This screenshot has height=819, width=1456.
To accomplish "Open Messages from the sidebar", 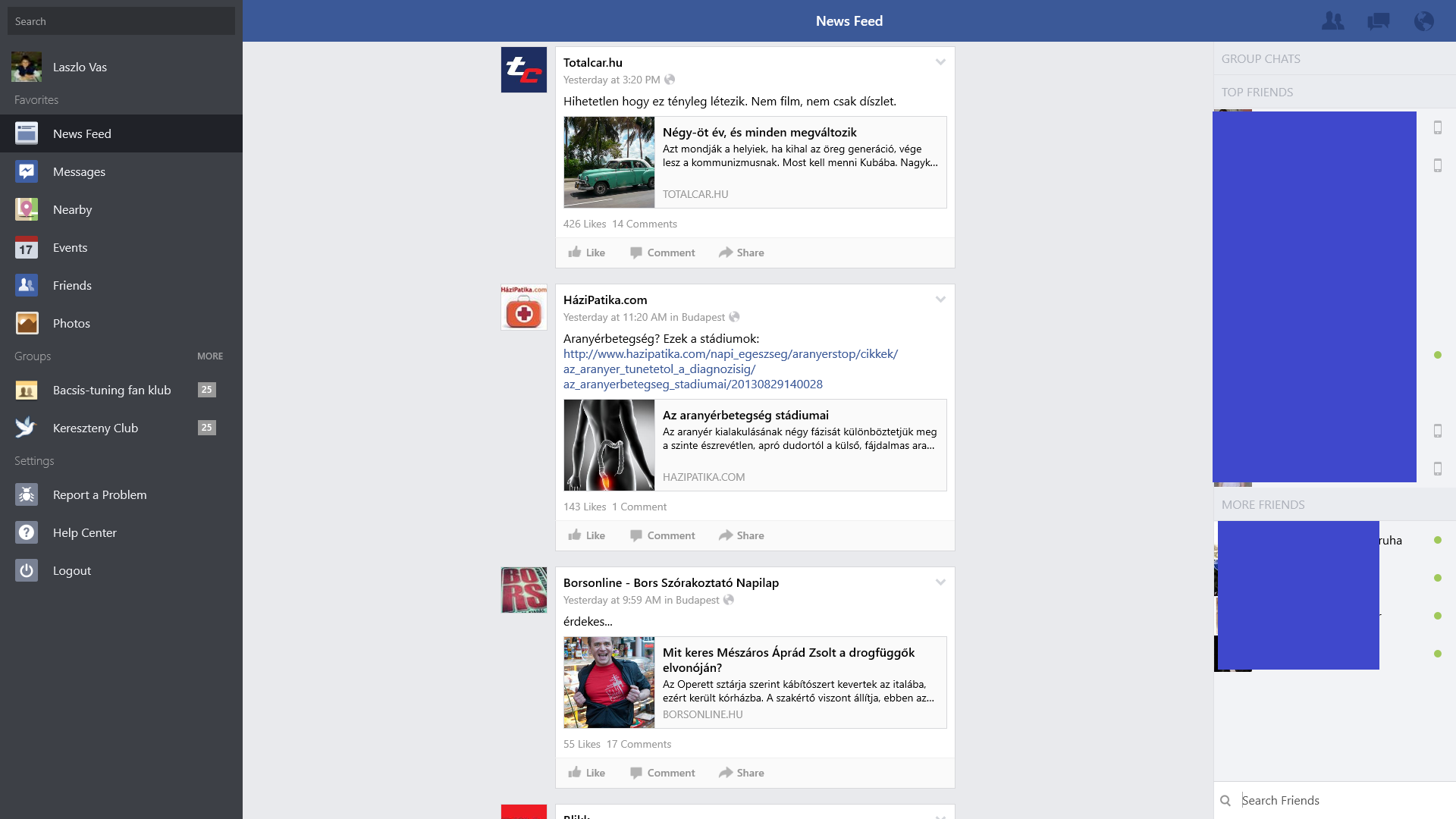I will click(121, 171).
